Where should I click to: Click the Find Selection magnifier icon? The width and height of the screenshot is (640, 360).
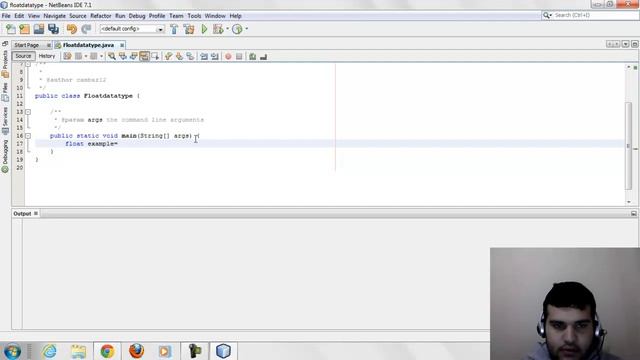111,56
